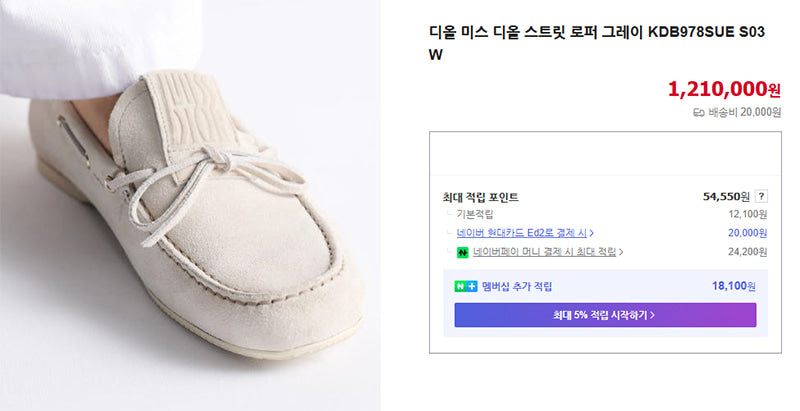Image resolution: width=800 pixels, height=411 pixels.
Task: Open the question mark help icon
Action: [761, 196]
